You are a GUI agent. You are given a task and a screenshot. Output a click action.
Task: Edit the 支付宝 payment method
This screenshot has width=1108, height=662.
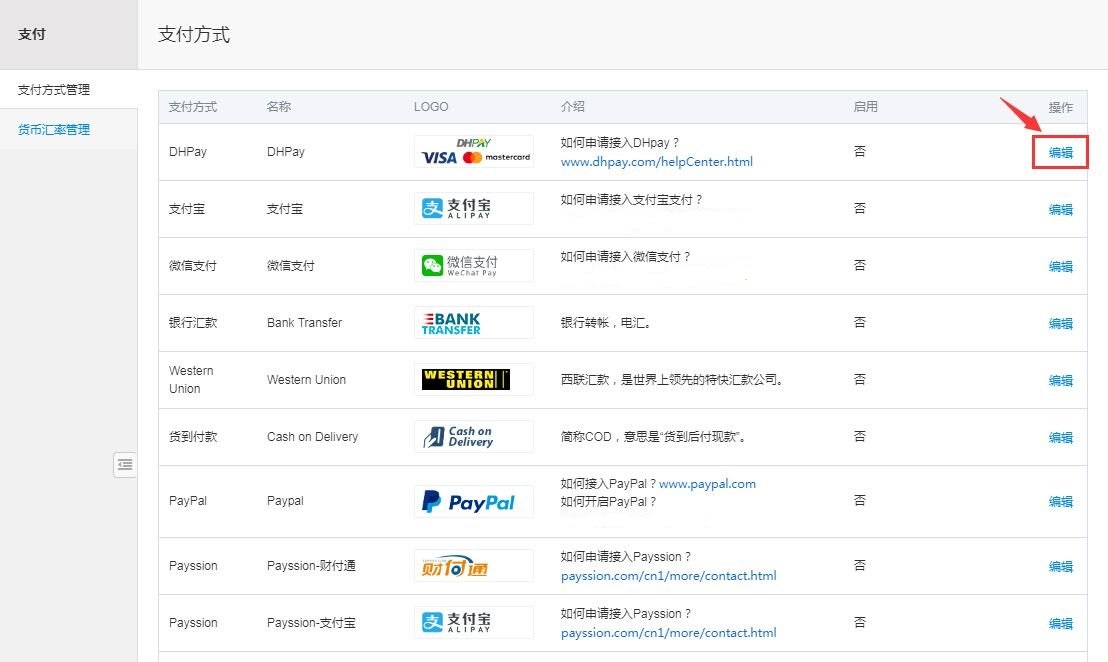1060,210
